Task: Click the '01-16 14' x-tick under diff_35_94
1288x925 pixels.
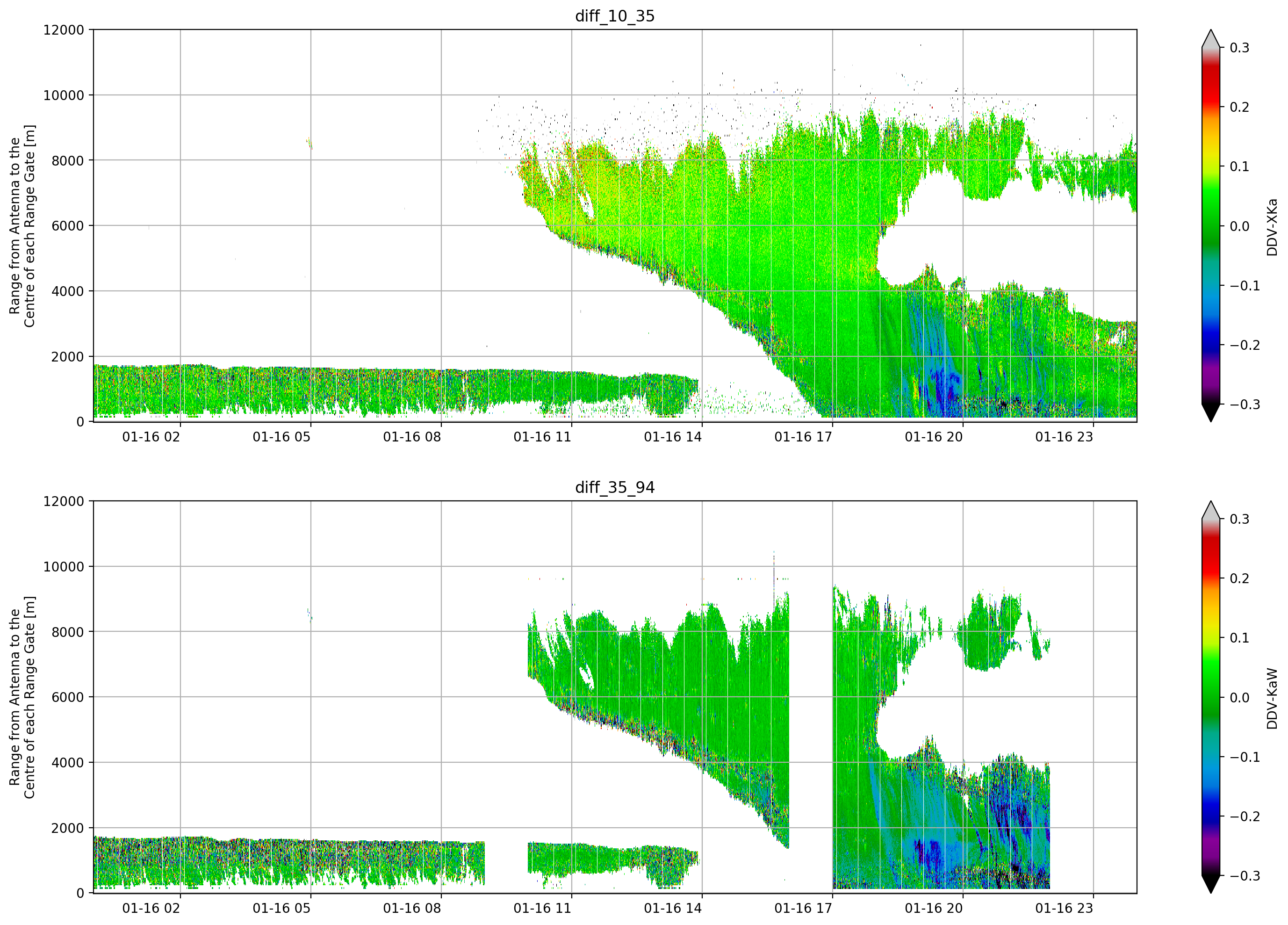Action: pos(673,909)
